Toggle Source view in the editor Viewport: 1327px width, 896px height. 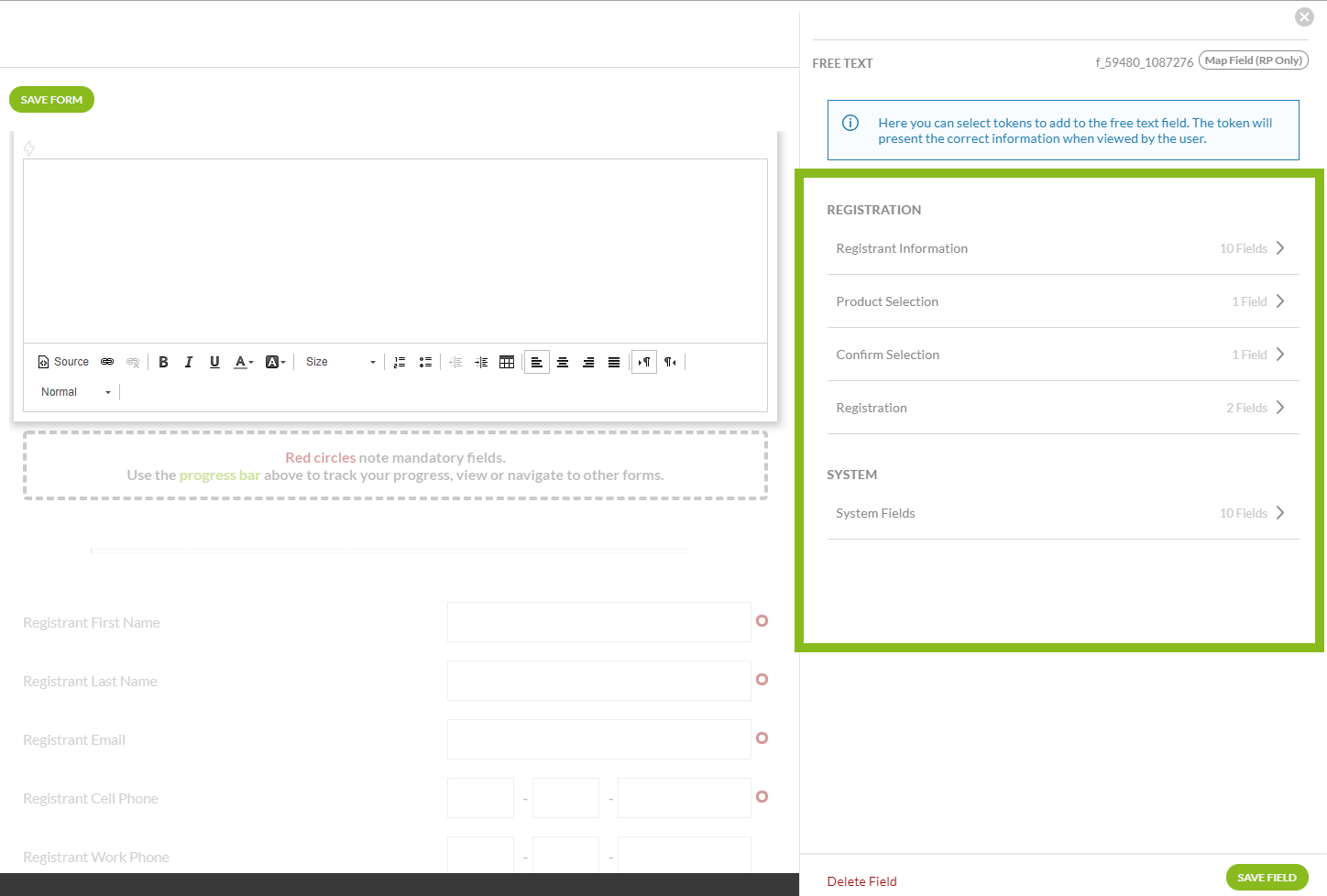[x=63, y=362]
